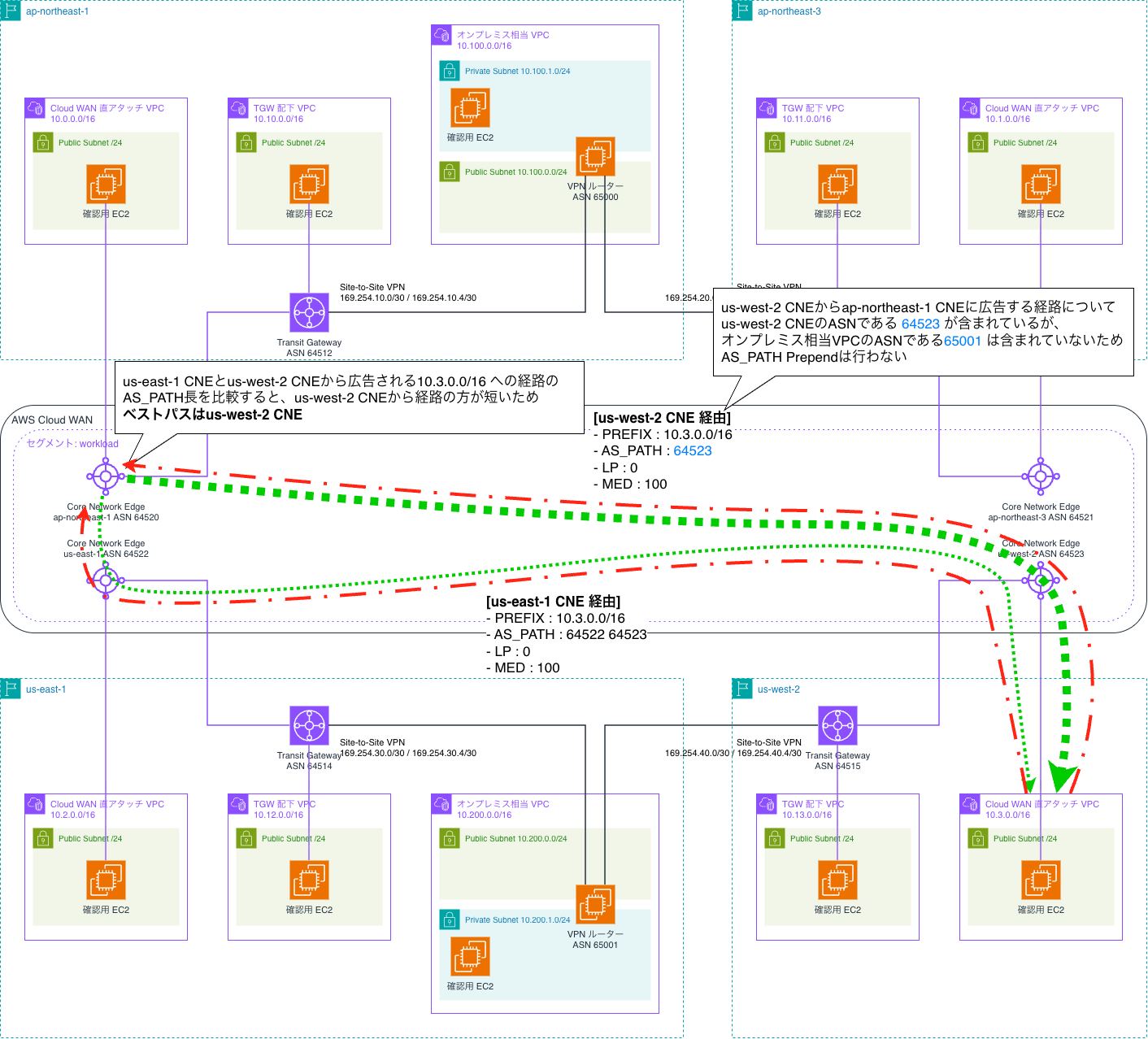Click 'Cloud WAN 直アタッチ VPC' 10.2.0.0/16 title
The width and height of the screenshot is (1148, 1039).
click(107, 804)
